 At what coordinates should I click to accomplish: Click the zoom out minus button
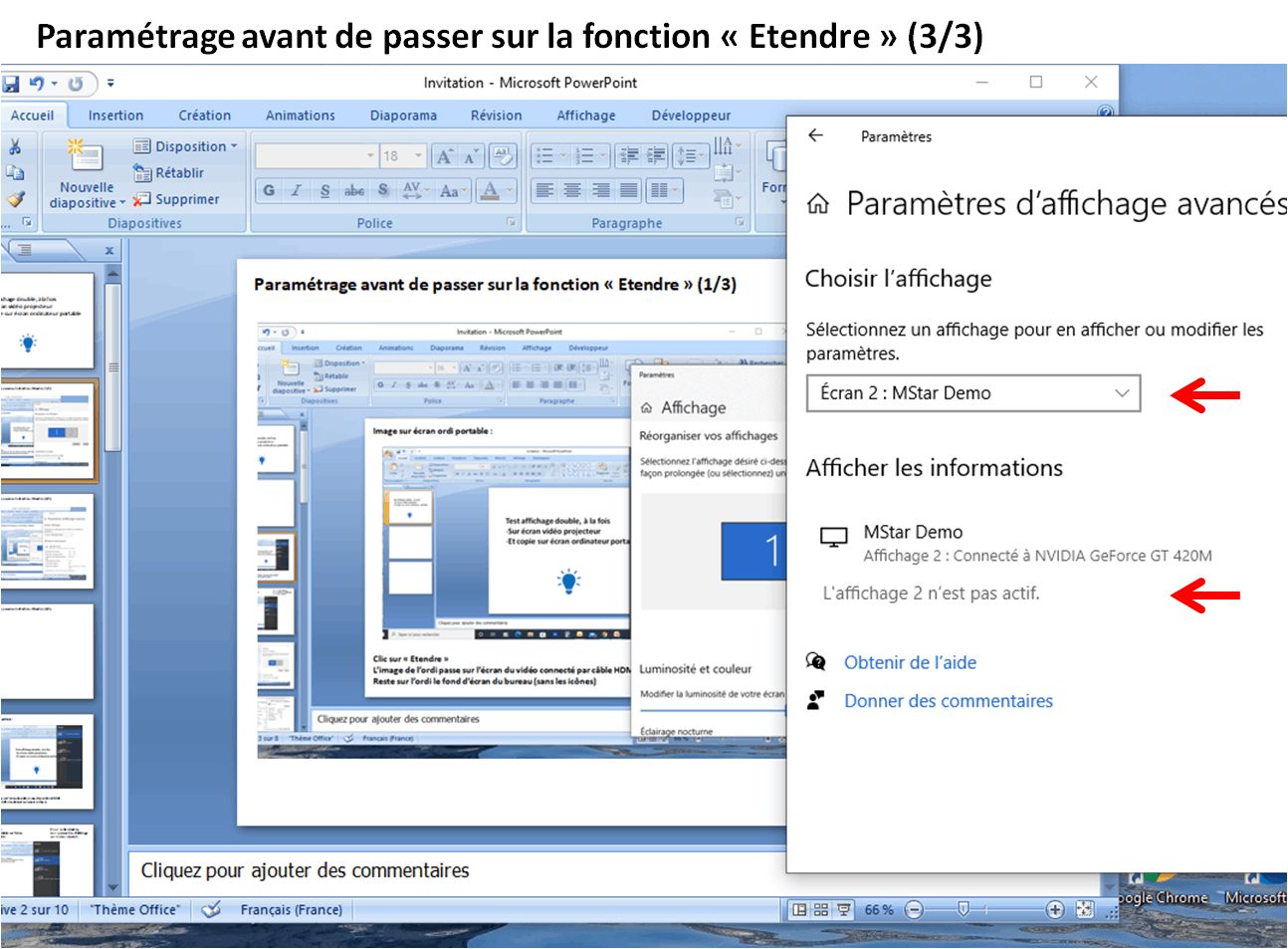[x=915, y=909]
